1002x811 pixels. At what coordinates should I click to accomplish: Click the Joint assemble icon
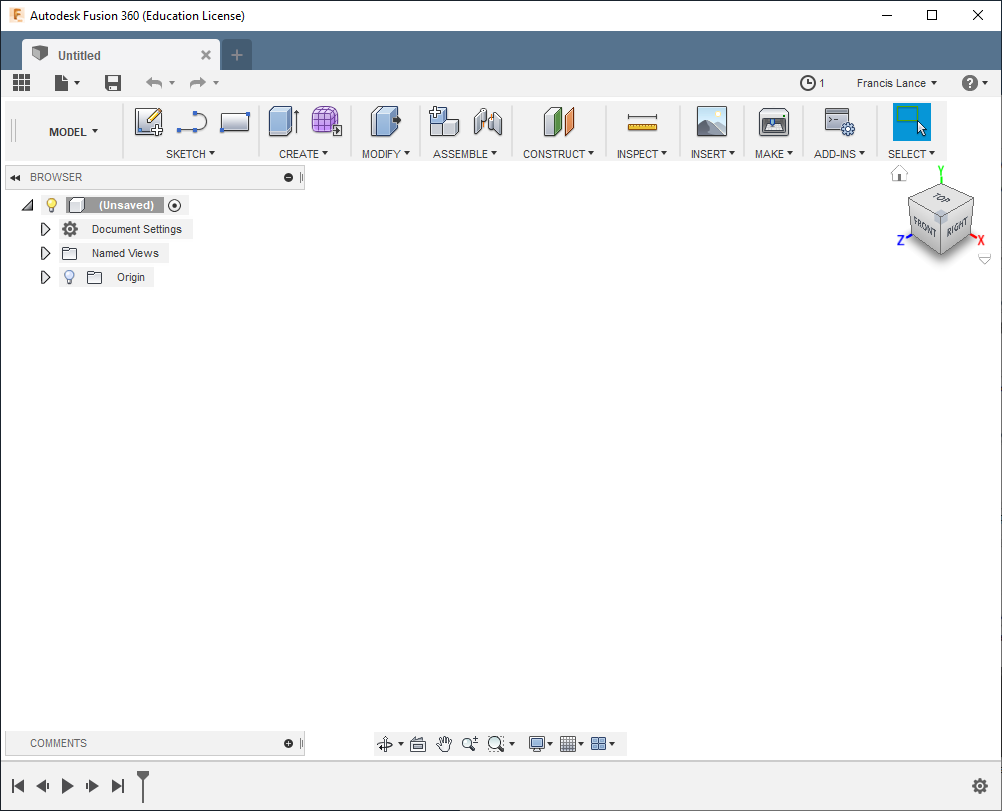point(488,121)
